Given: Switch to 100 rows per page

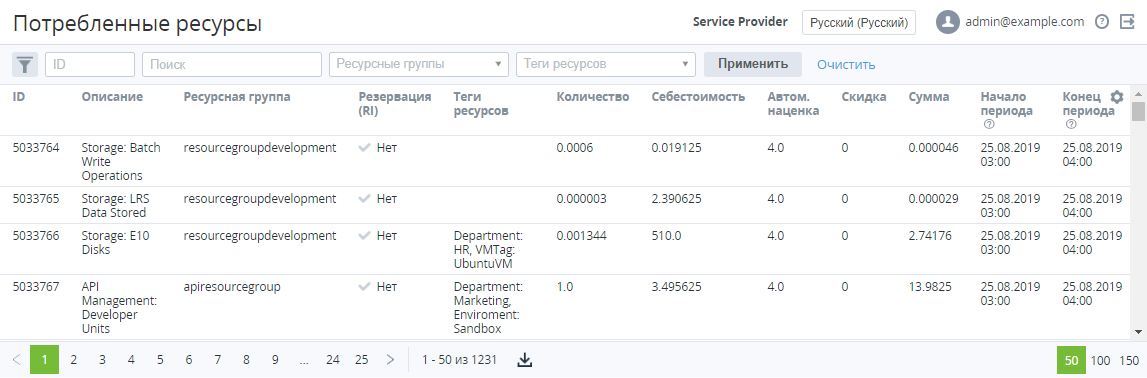Looking at the screenshot, I should (1100, 360).
